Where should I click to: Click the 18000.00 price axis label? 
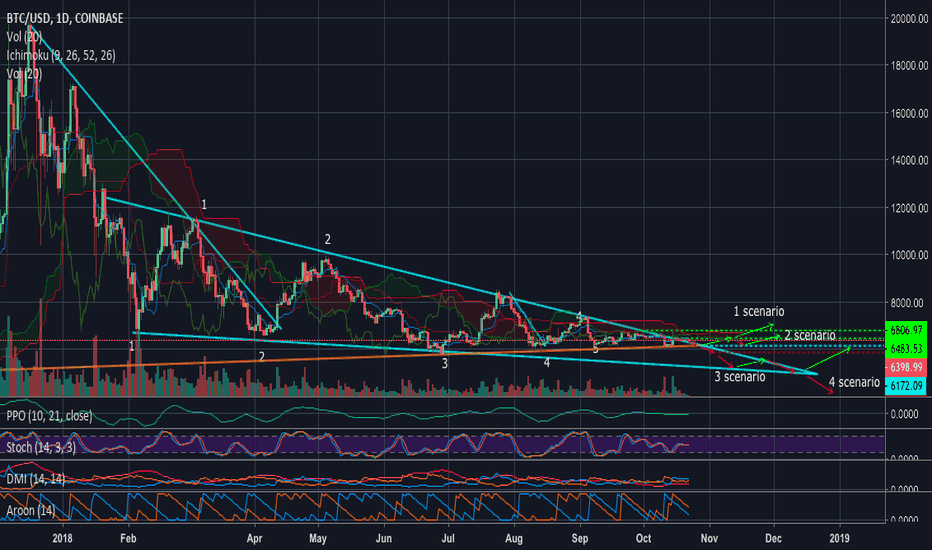(909, 65)
